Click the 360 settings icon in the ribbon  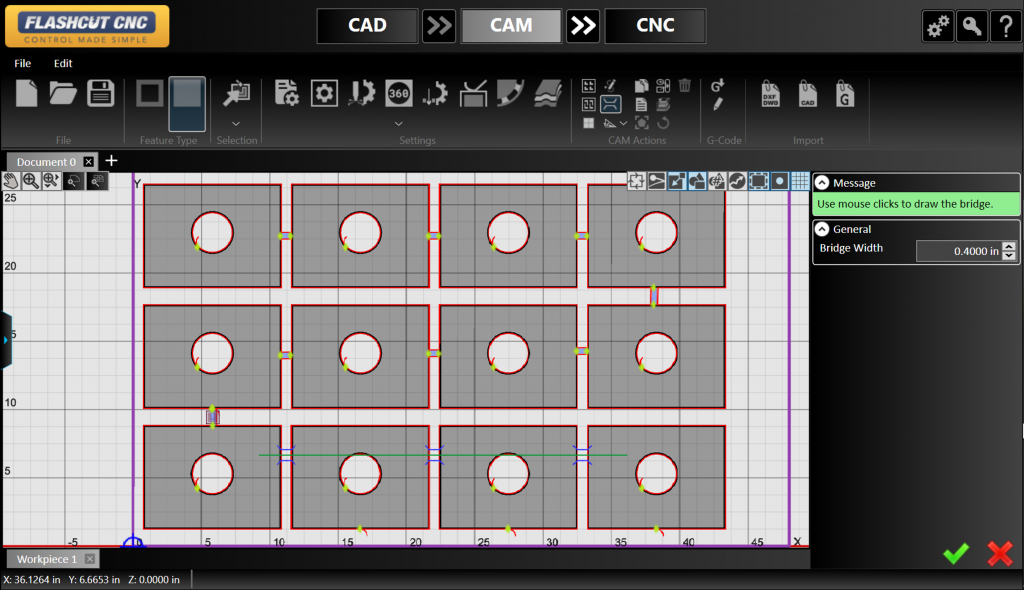(x=399, y=93)
